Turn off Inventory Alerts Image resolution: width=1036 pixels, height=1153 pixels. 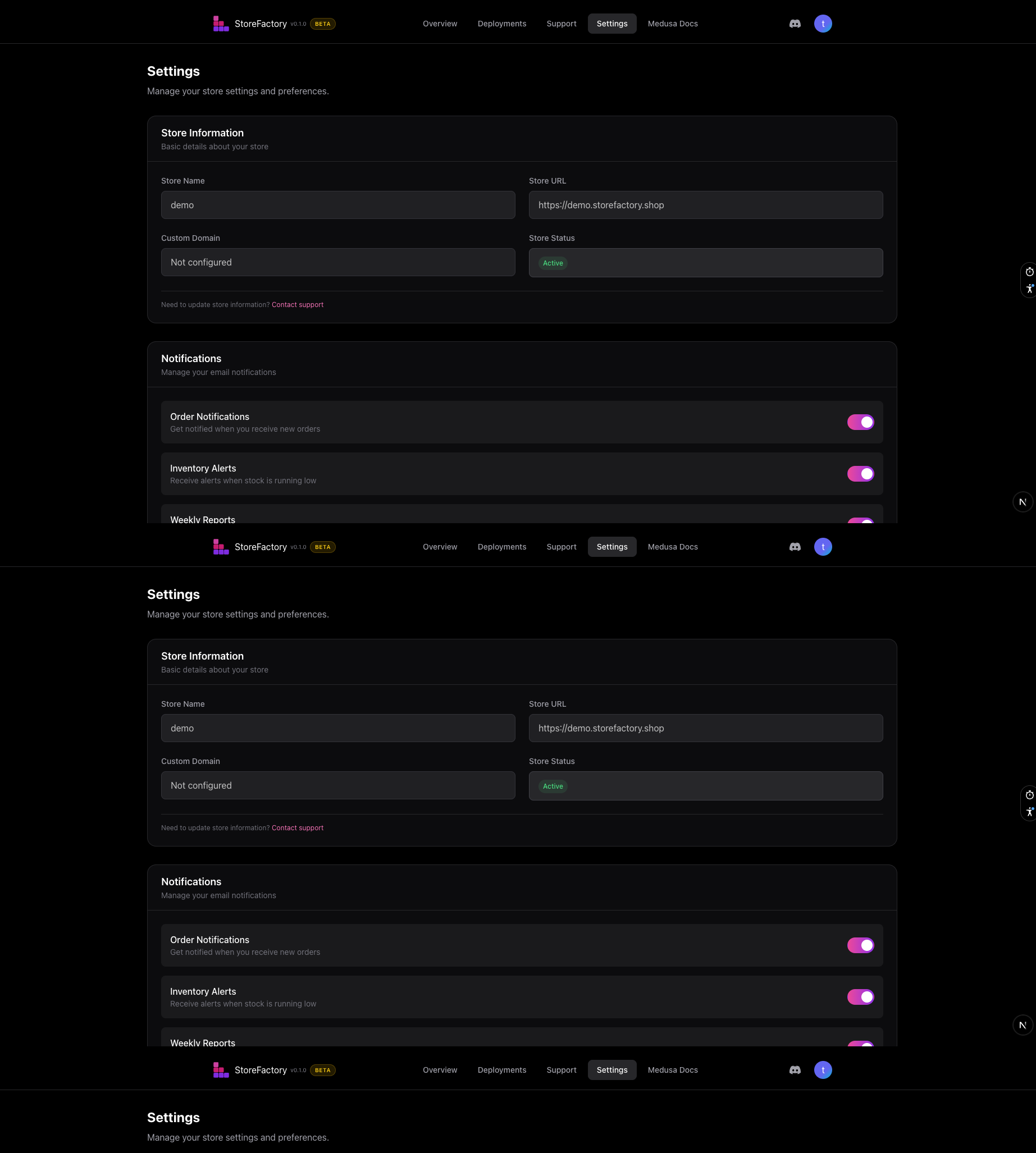861,473
